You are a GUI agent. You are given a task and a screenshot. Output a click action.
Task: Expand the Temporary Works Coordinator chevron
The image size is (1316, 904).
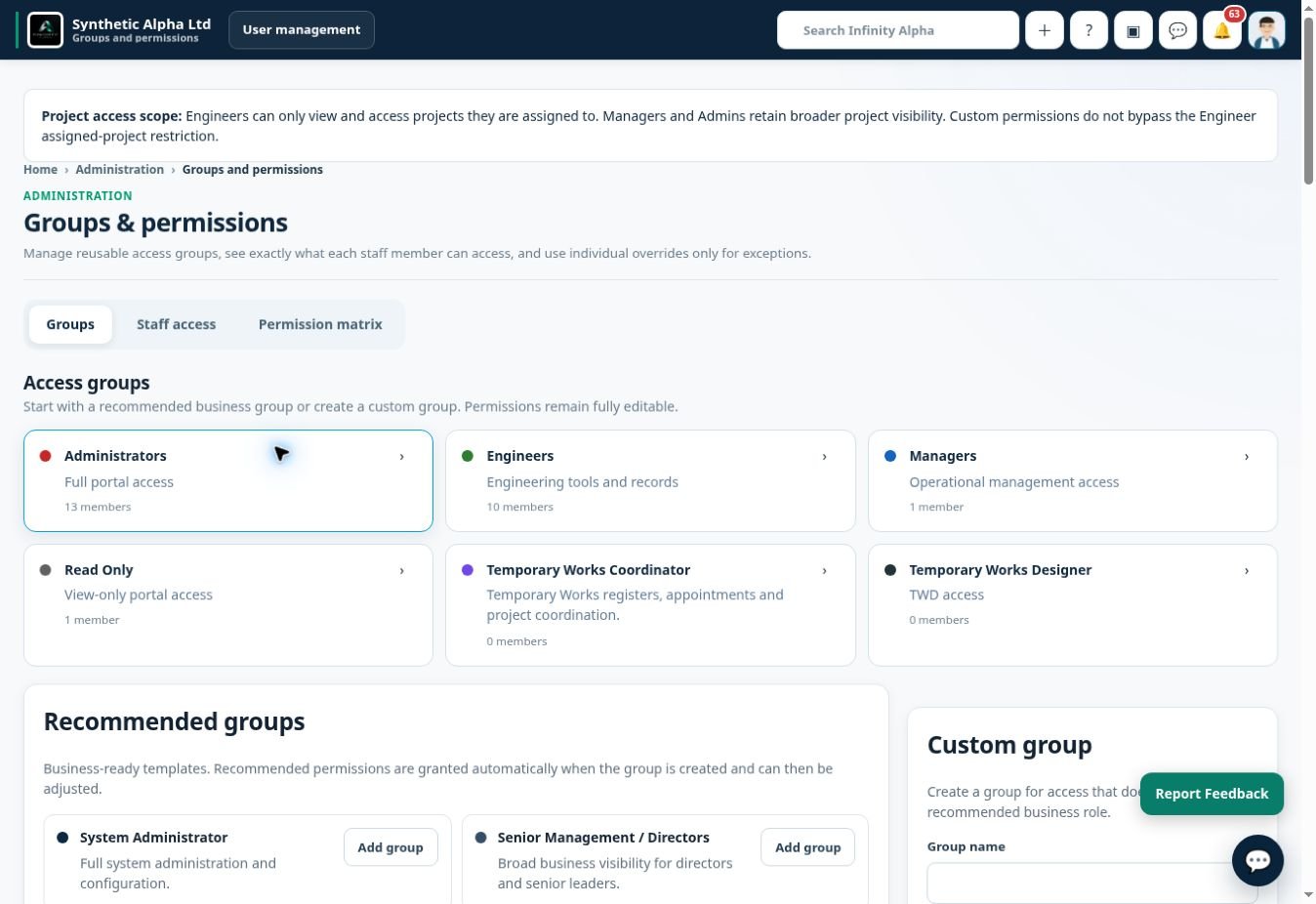824,570
